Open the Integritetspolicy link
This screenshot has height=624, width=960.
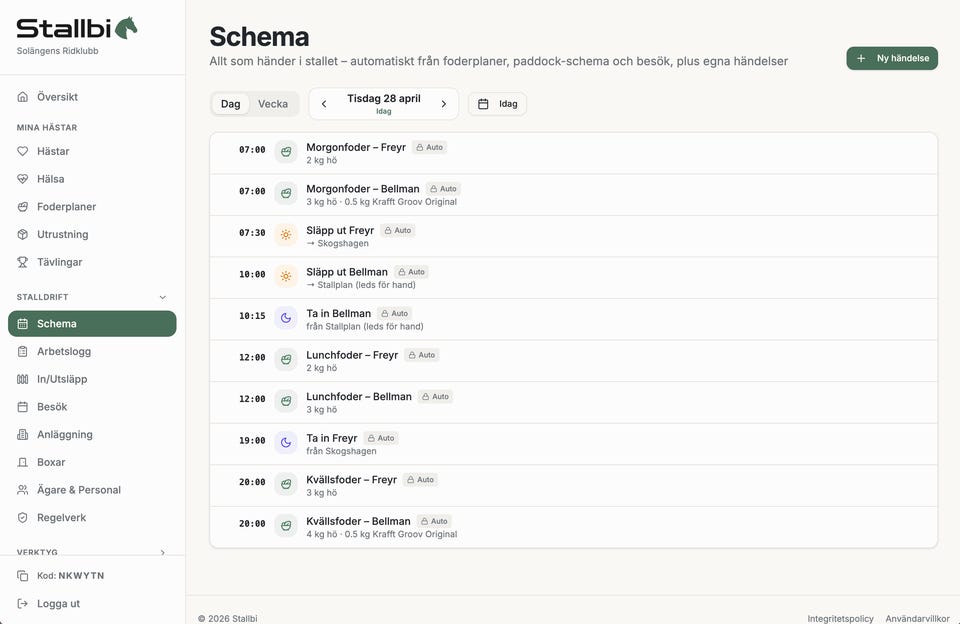[840, 618]
